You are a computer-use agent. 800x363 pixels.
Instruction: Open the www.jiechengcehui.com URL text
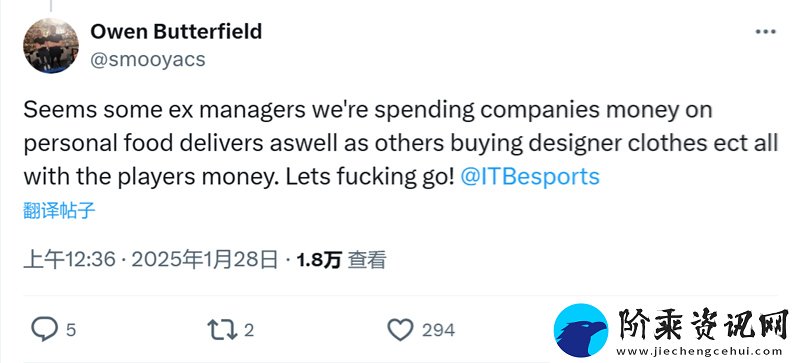(x=699, y=351)
